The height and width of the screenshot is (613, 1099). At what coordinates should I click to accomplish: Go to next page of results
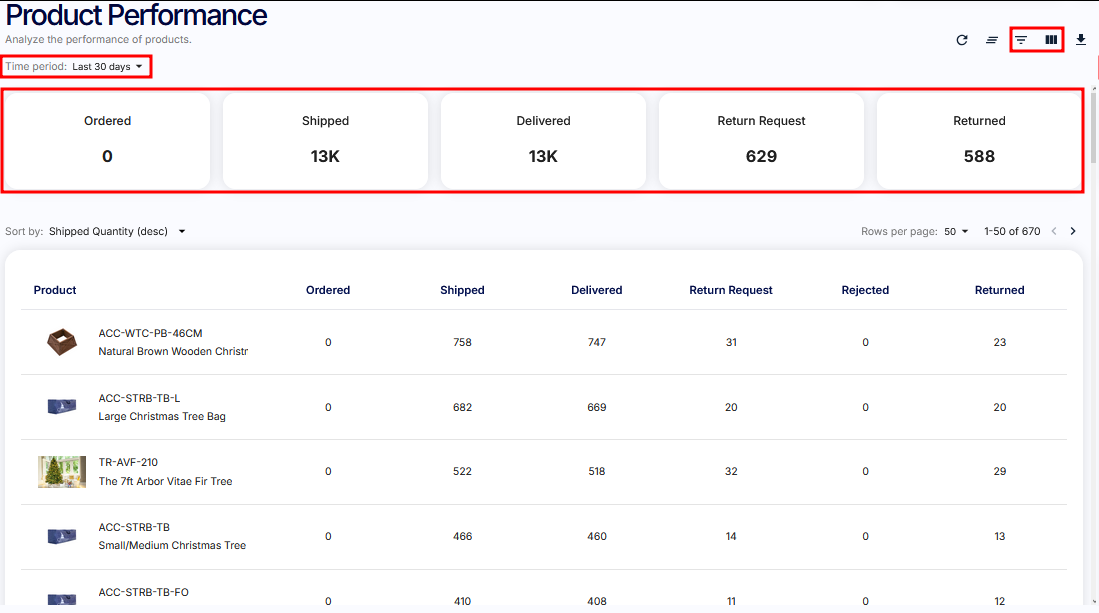1073,231
